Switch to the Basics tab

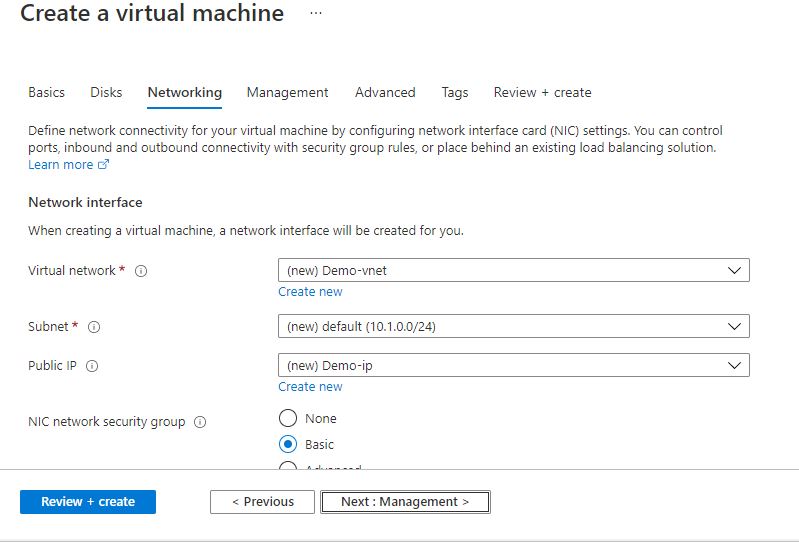[x=46, y=92]
